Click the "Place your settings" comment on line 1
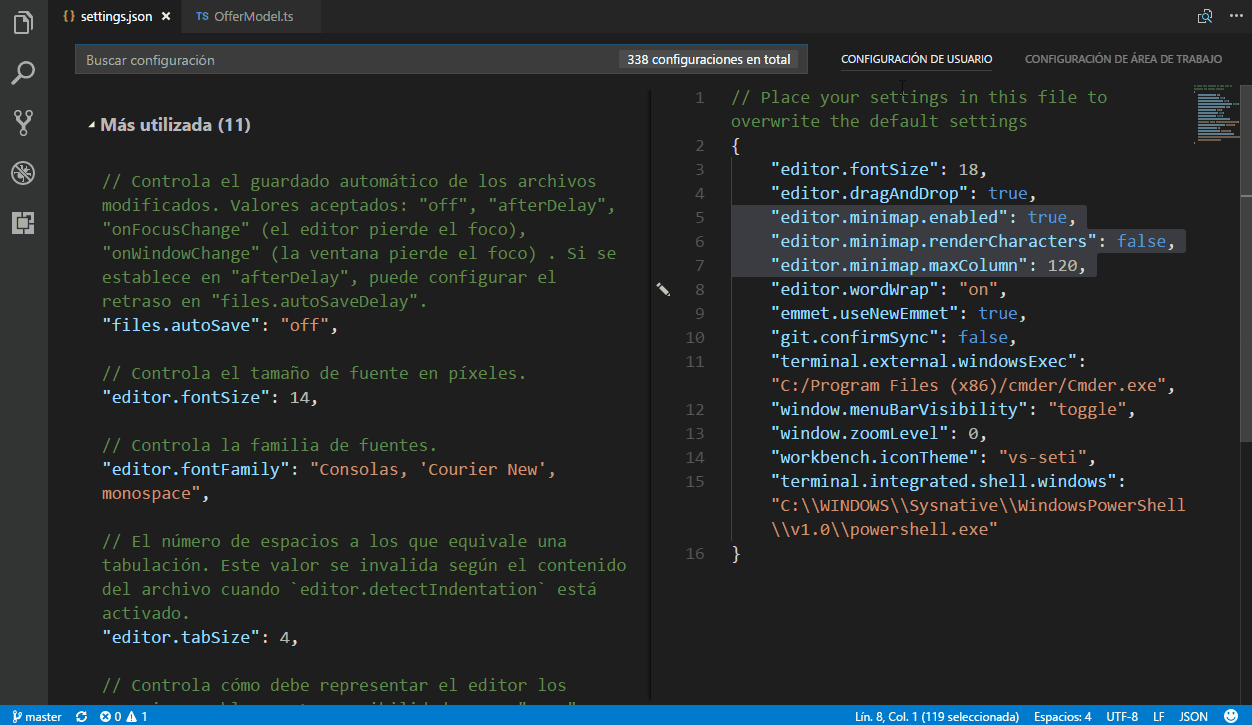Screen dimensions: 1252x725 (x=919, y=109)
